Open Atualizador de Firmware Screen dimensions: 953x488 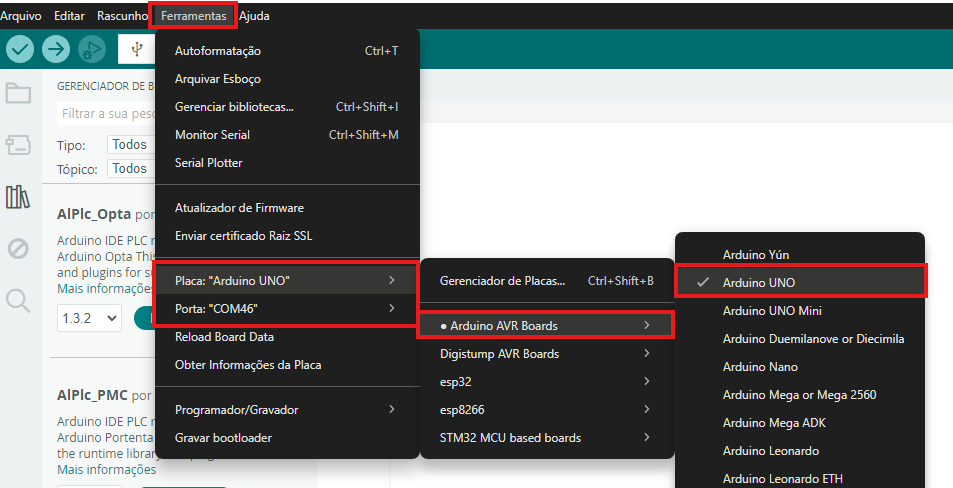click(287, 208)
